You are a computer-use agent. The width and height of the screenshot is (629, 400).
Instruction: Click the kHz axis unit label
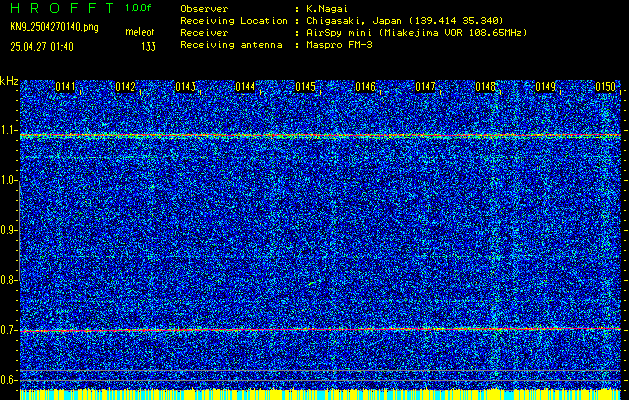9,81
